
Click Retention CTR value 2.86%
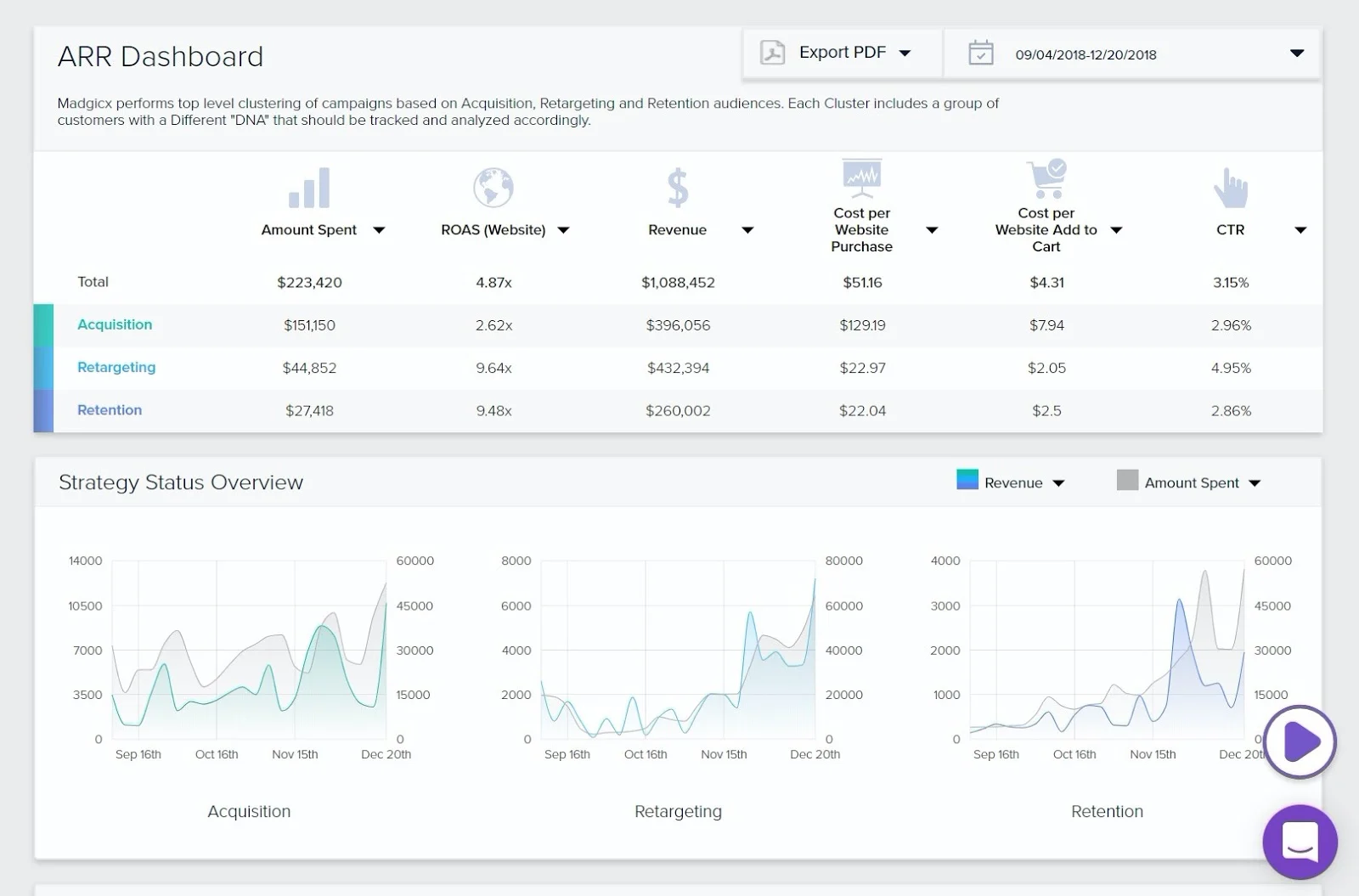[x=1231, y=410]
